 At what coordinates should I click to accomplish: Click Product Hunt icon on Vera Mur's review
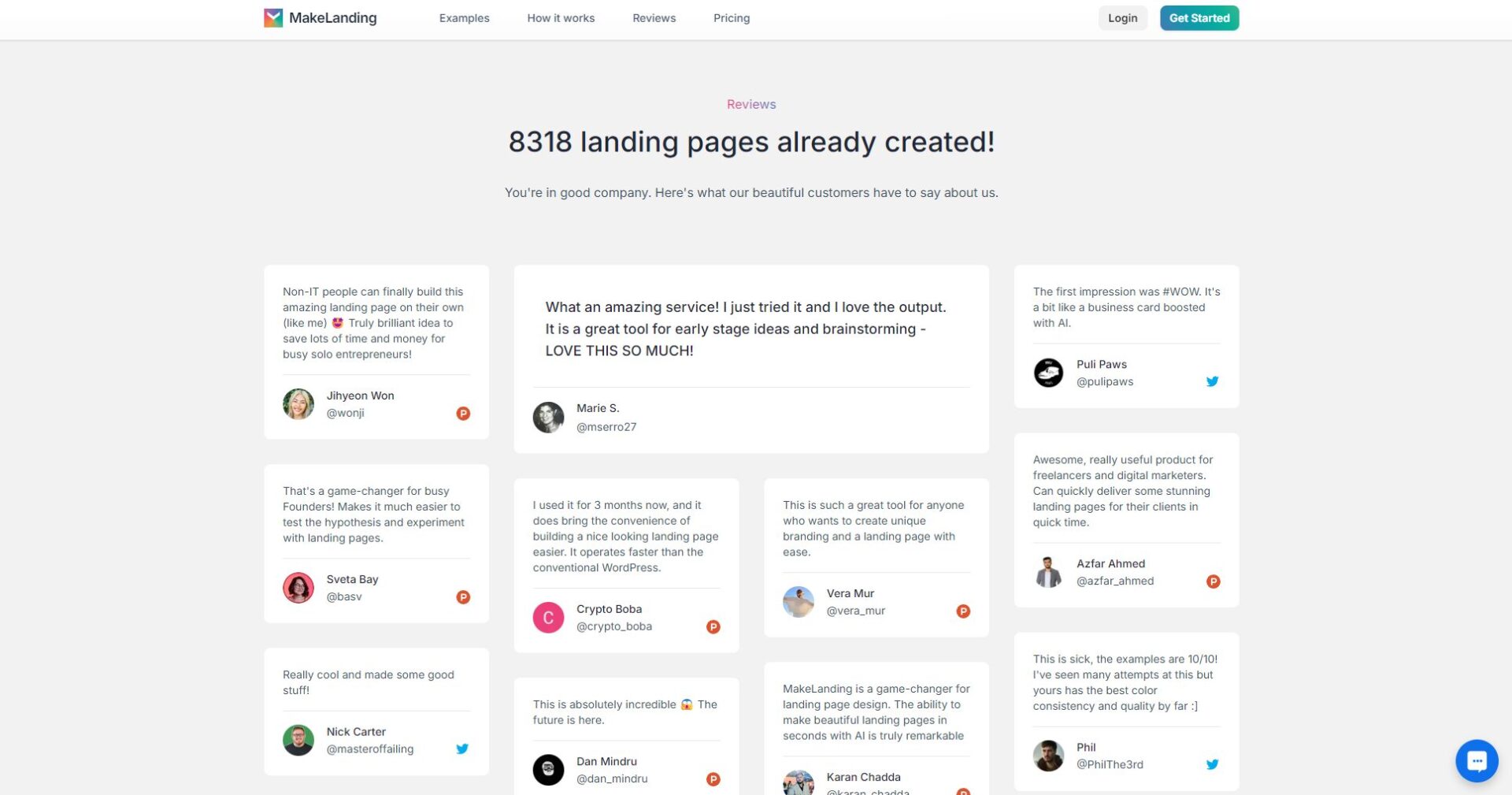pos(962,611)
